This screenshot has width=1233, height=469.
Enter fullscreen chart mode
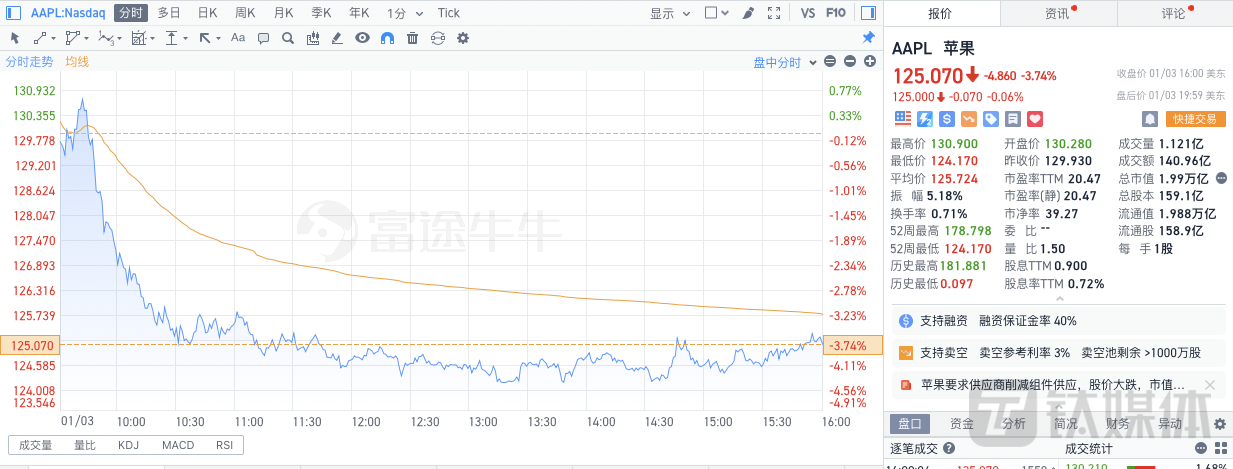(x=774, y=13)
